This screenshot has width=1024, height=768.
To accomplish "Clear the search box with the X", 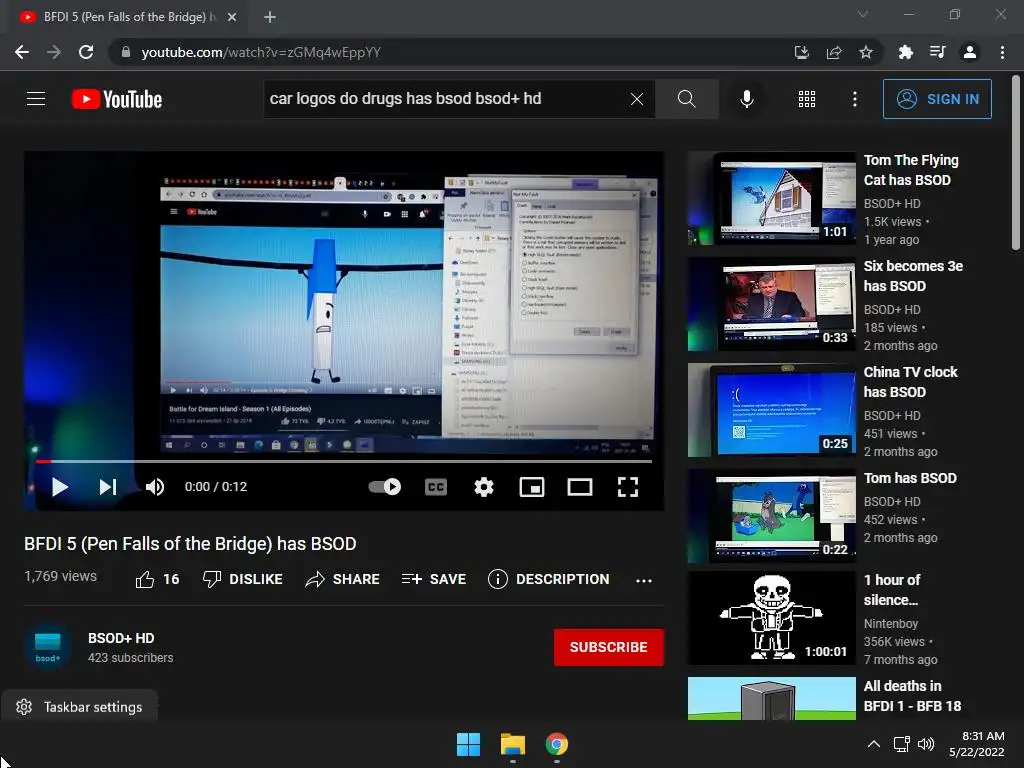I will pos(637,99).
